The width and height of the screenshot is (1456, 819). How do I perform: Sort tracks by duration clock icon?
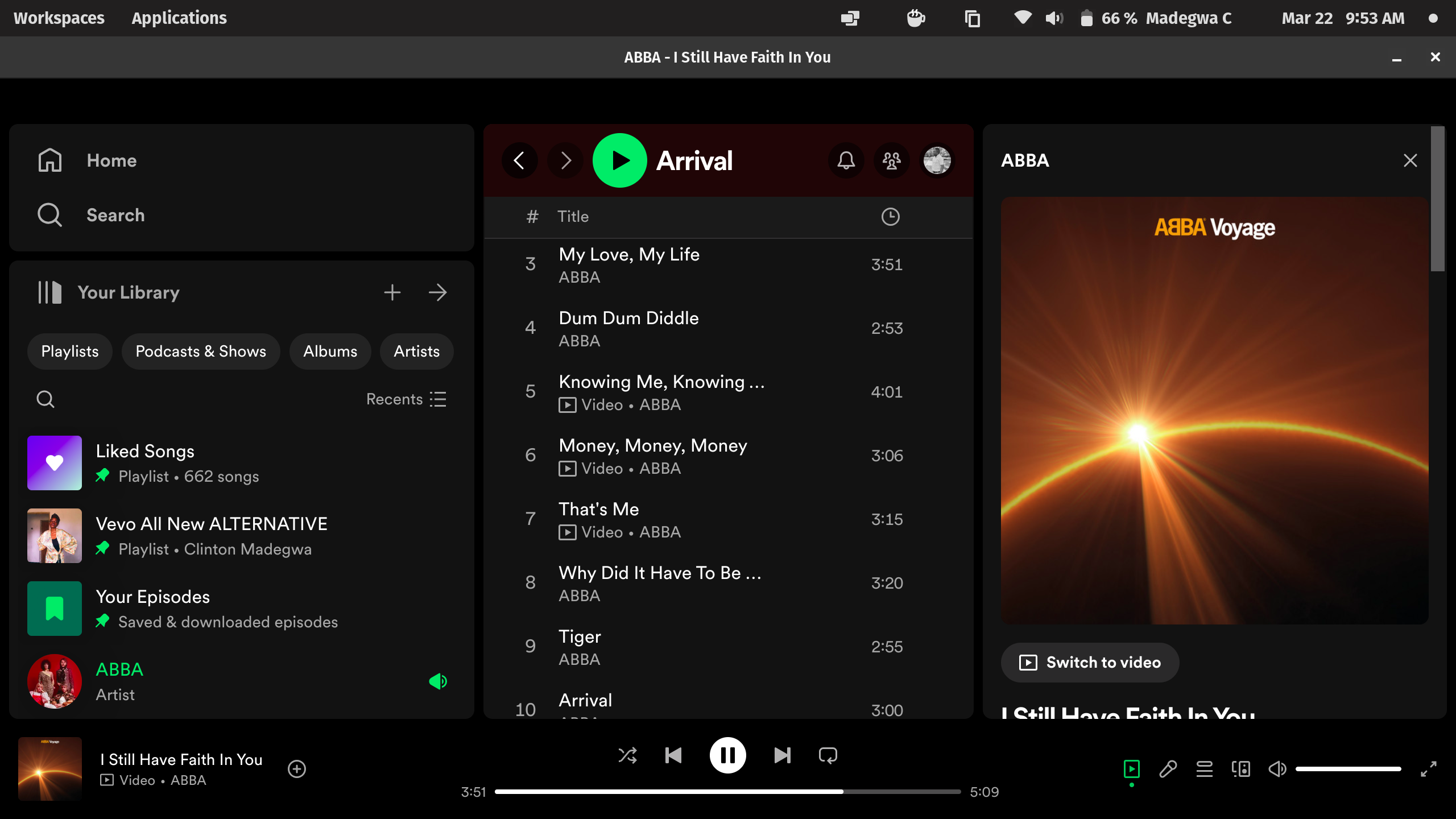pos(890,217)
